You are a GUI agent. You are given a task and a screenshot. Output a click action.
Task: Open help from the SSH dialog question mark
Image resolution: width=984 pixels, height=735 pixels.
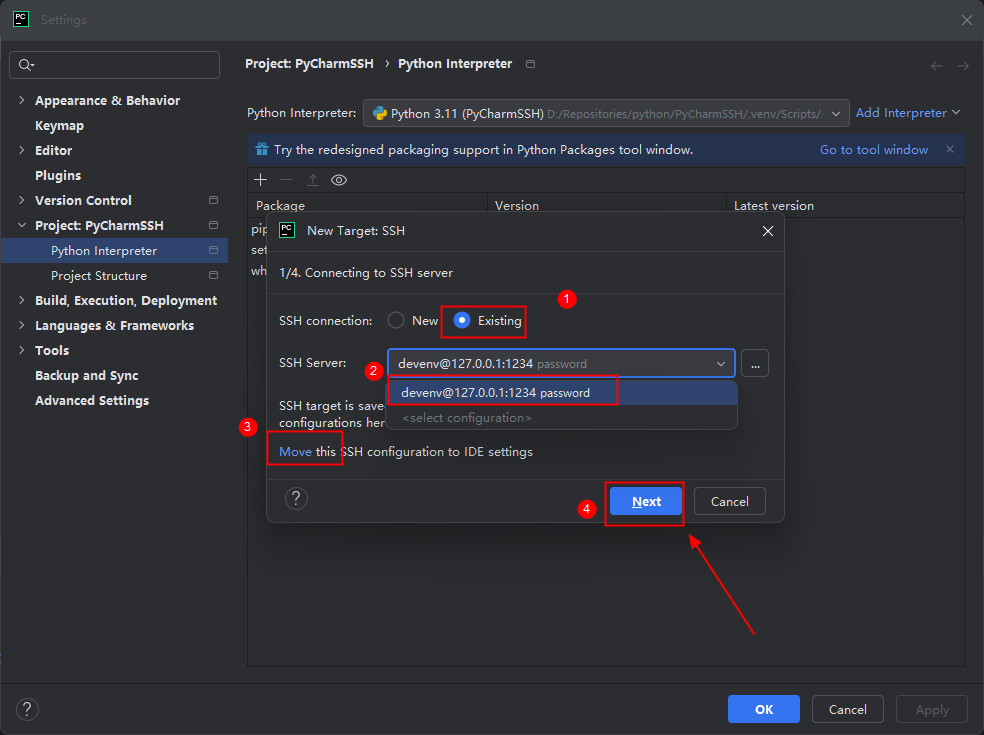click(296, 498)
